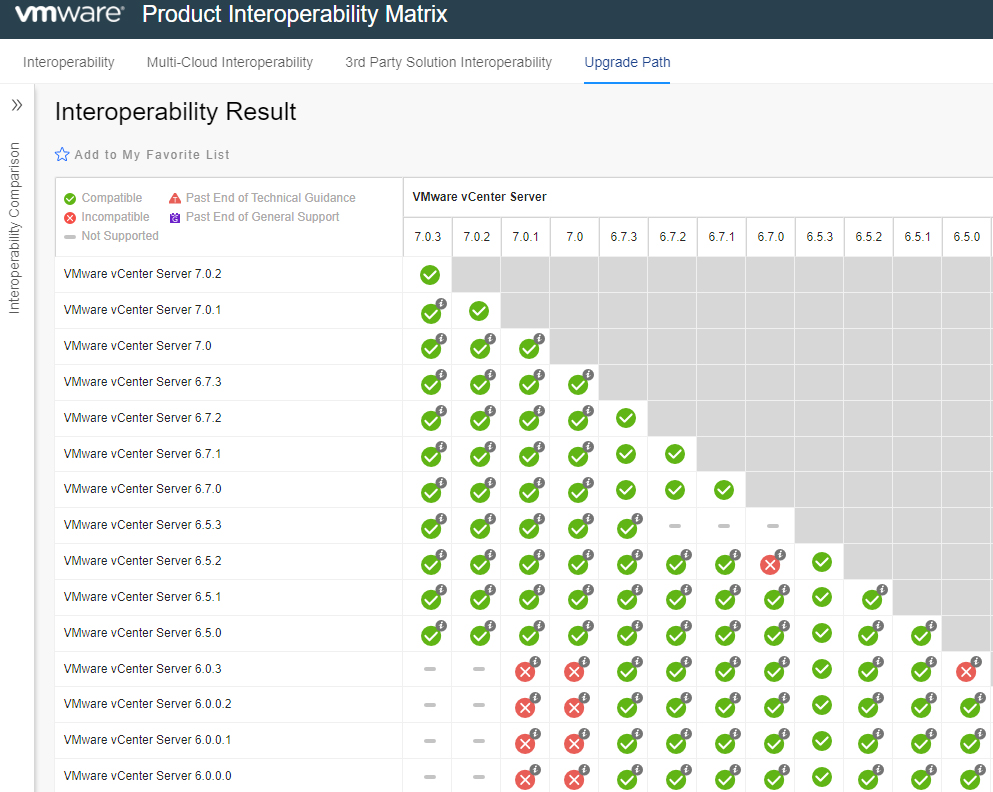Viewport: 993px width, 792px height.
Task: Go to the 3rd Party Solution Interoperability tab
Action: 448,62
